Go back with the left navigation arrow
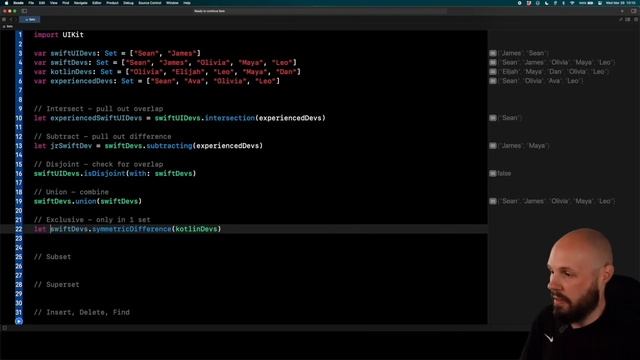This screenshot has width=640, height=360. (x=11, y=19)
